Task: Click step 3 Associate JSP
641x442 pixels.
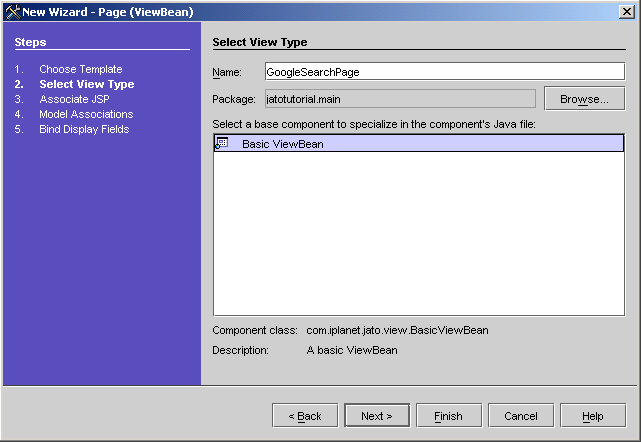Action: click(x=74, y=99)
